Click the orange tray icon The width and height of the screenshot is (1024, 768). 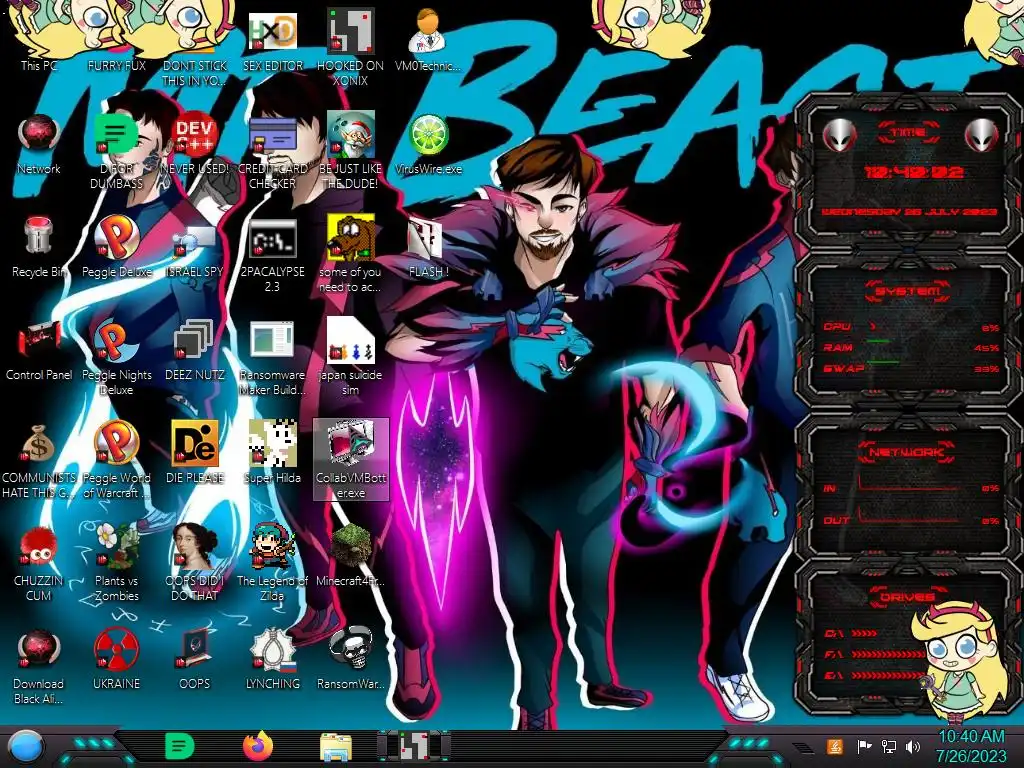(x=834, y=746)
